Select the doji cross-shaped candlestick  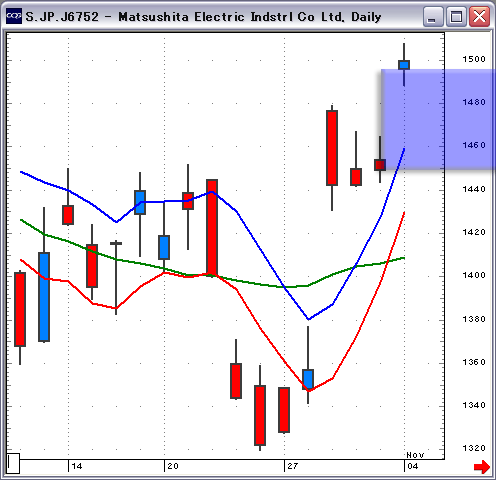116,277
